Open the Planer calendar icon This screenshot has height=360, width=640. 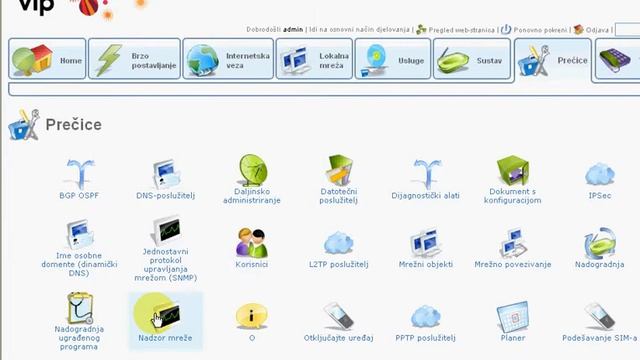[513, 316]
